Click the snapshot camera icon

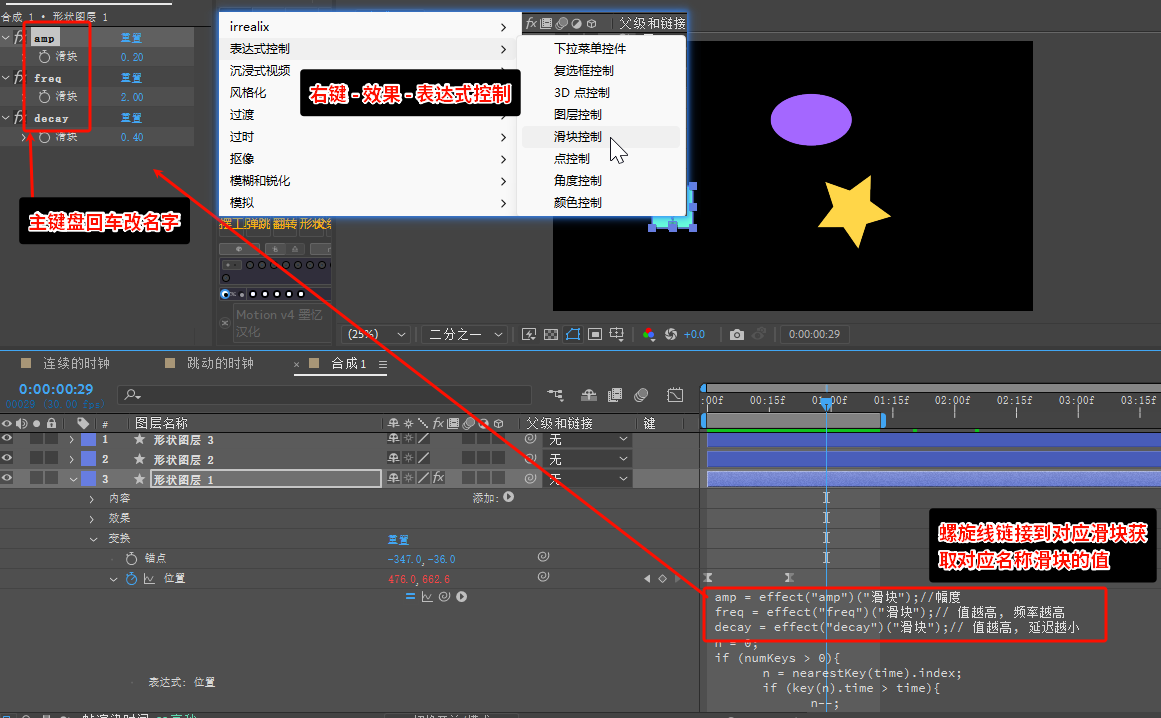click(736, 335)
